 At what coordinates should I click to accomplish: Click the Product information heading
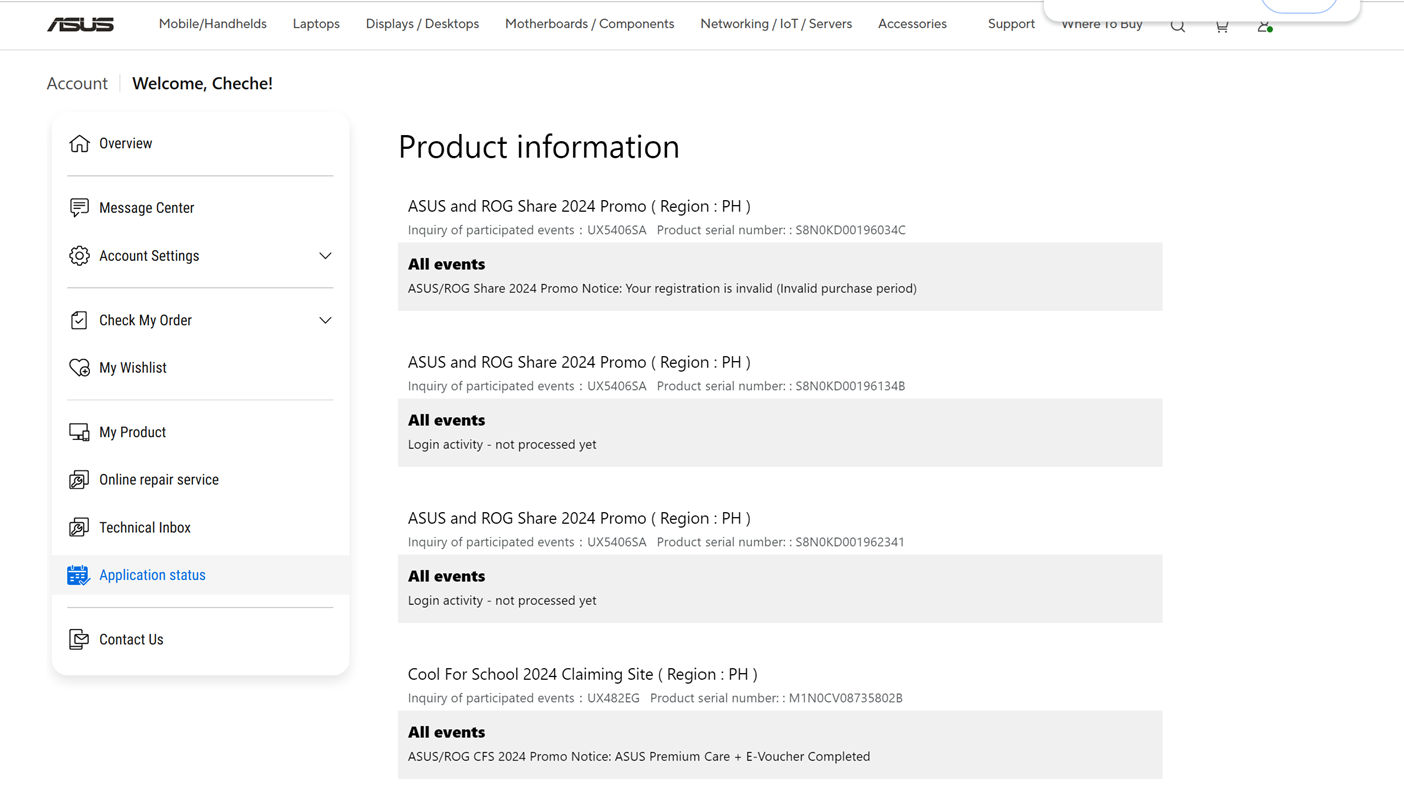click(x=539, y=147)
